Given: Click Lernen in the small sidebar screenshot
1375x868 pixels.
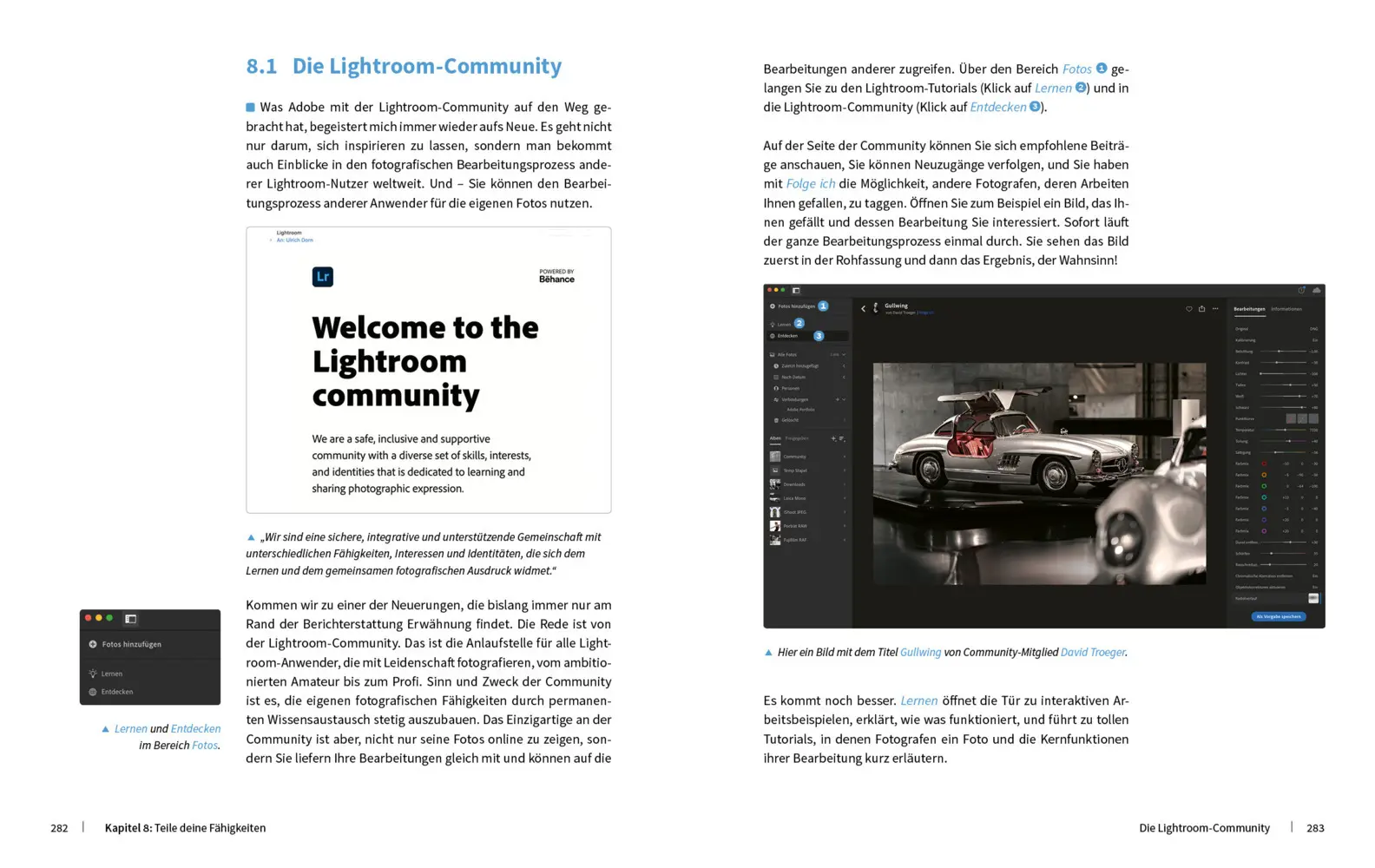Looking at the screenshot, I should click(106, 674).
